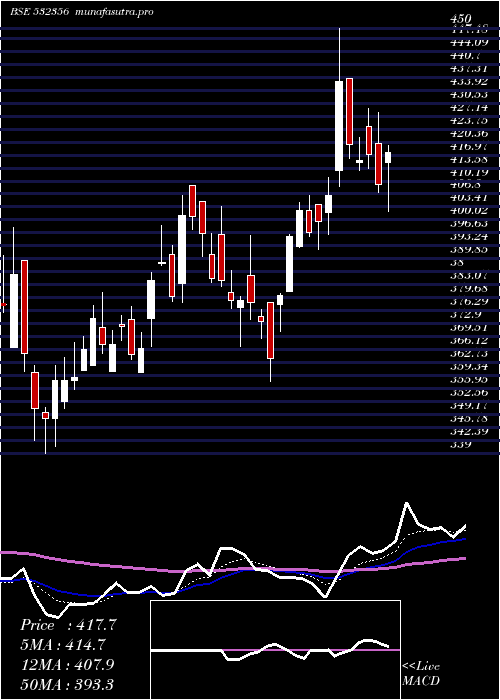Click the rightmost white candlestick

[x=388, y=158]
